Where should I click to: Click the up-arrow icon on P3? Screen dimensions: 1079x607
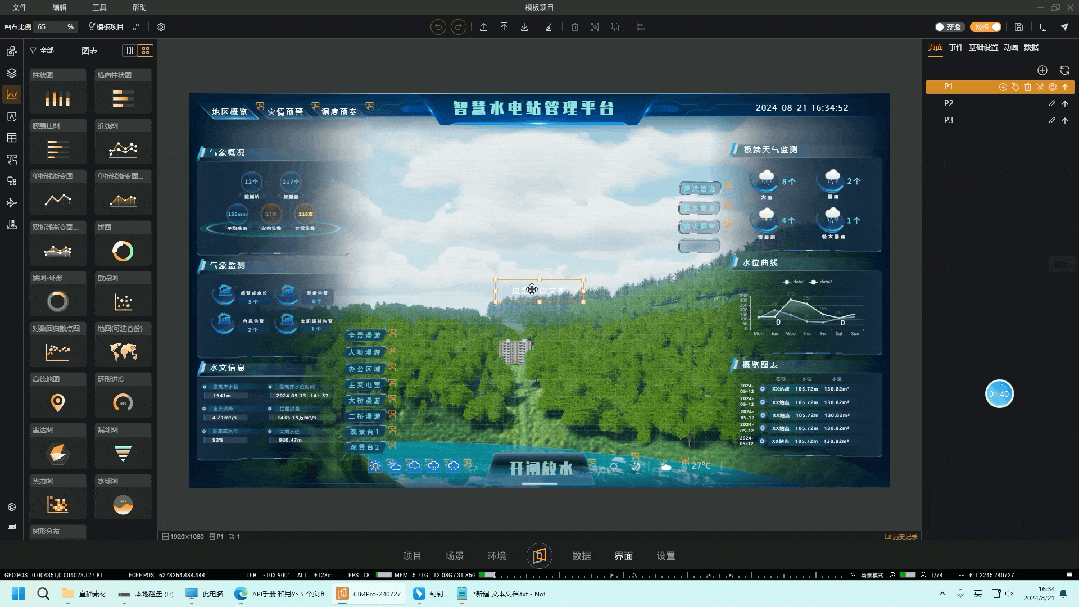(1065, 120)
